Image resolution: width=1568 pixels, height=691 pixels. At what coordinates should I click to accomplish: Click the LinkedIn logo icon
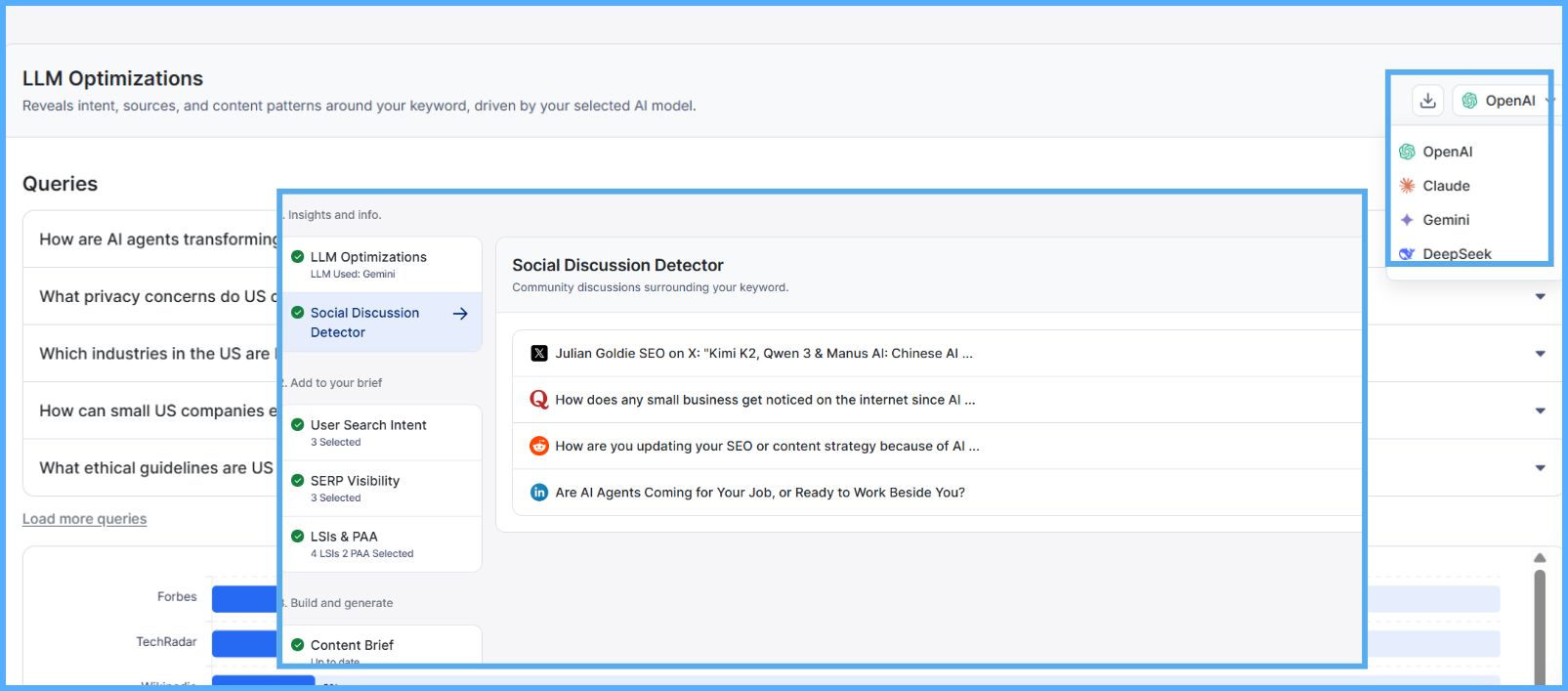point(539,493)
